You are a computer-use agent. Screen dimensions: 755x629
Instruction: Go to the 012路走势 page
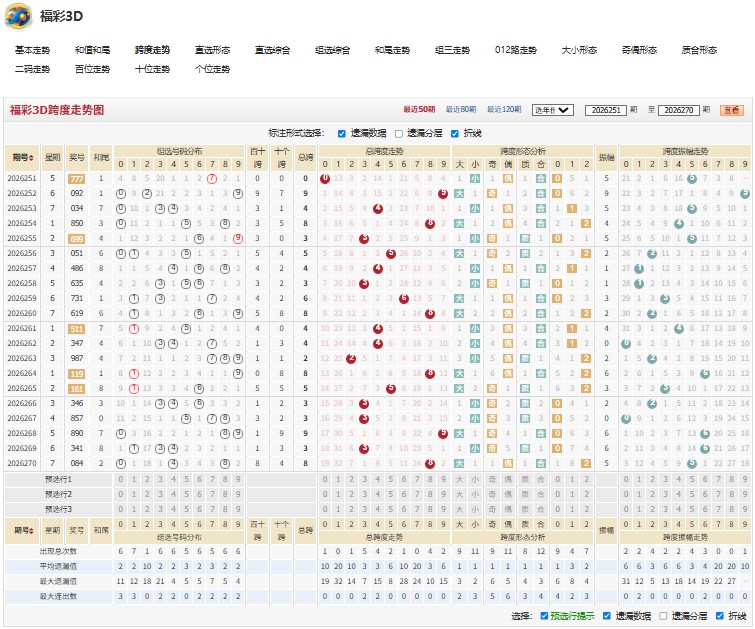coord(515,50)
